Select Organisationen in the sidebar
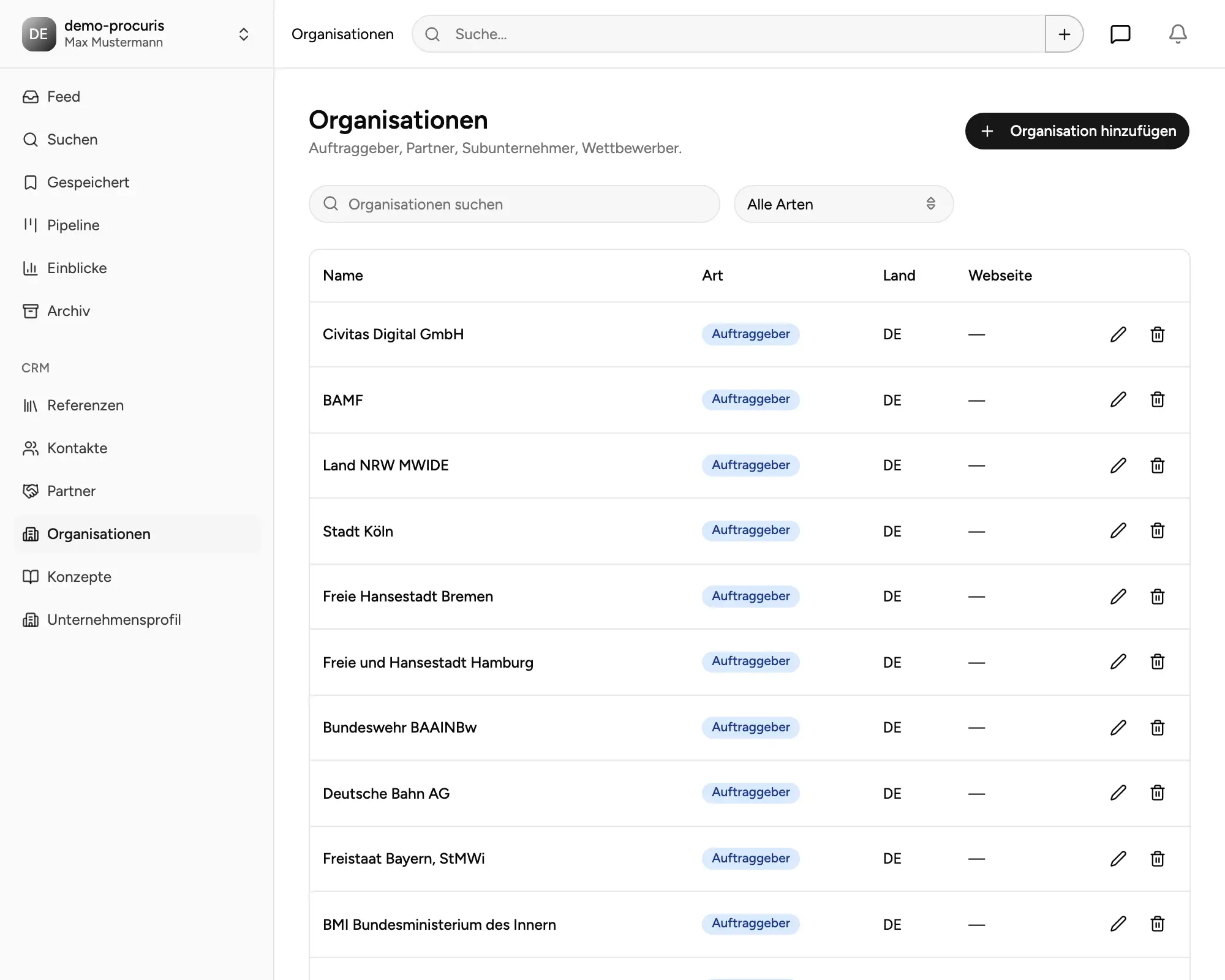This screenshot has height=980, width=1225. click(x=137, y=534)
